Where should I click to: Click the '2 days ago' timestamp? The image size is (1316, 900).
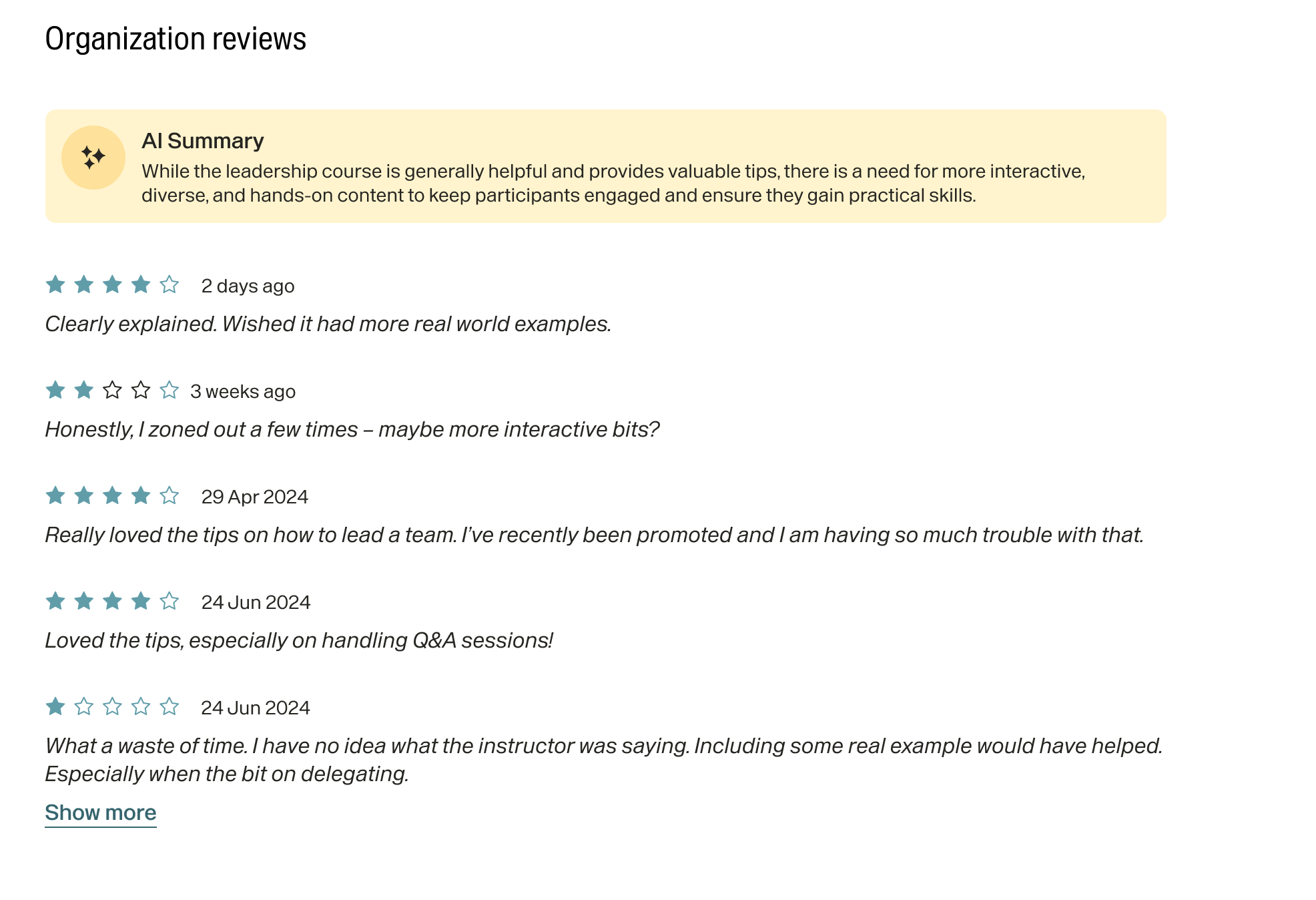click(248, 286)
